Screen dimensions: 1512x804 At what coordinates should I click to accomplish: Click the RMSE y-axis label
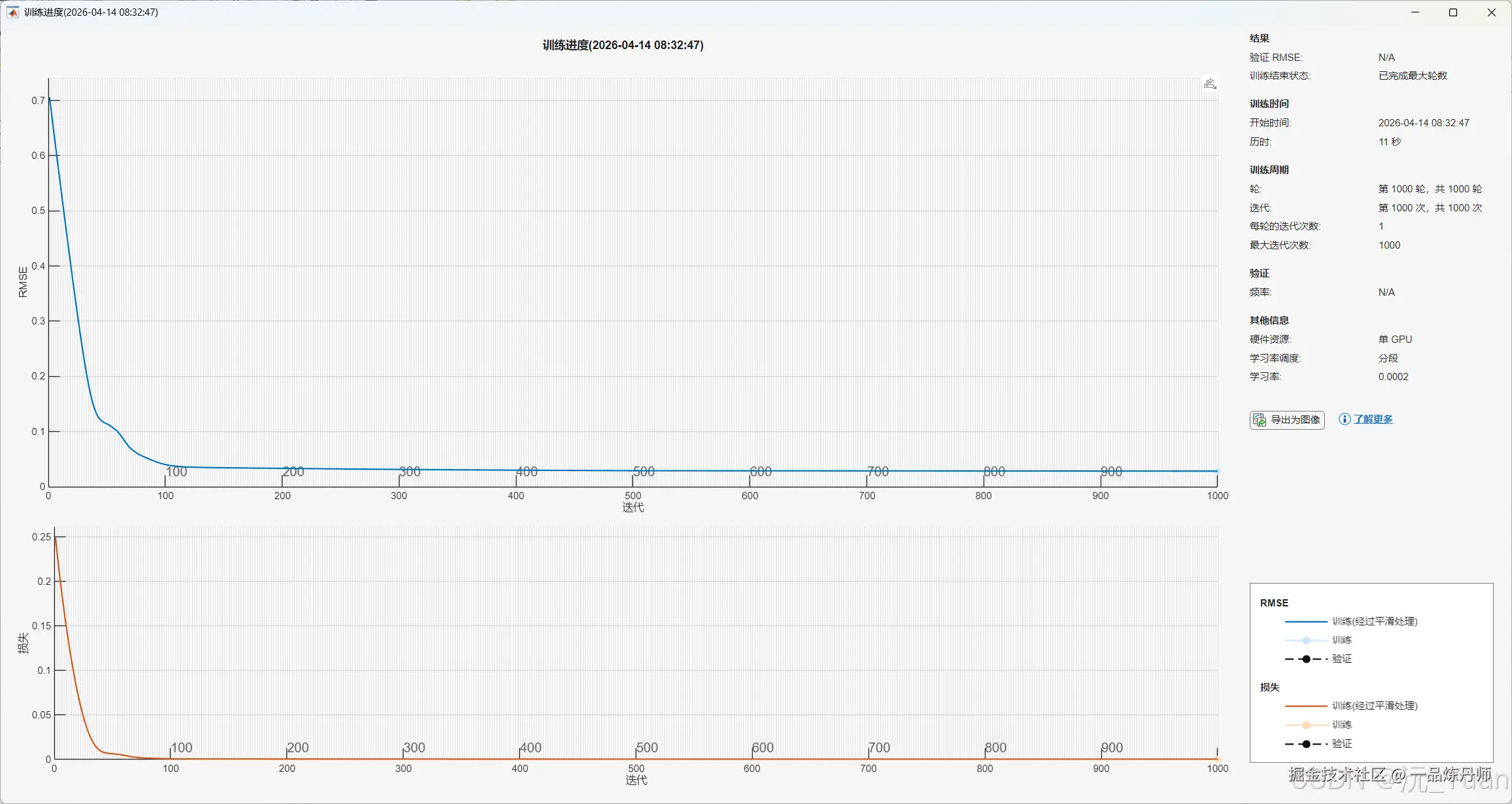23,282
